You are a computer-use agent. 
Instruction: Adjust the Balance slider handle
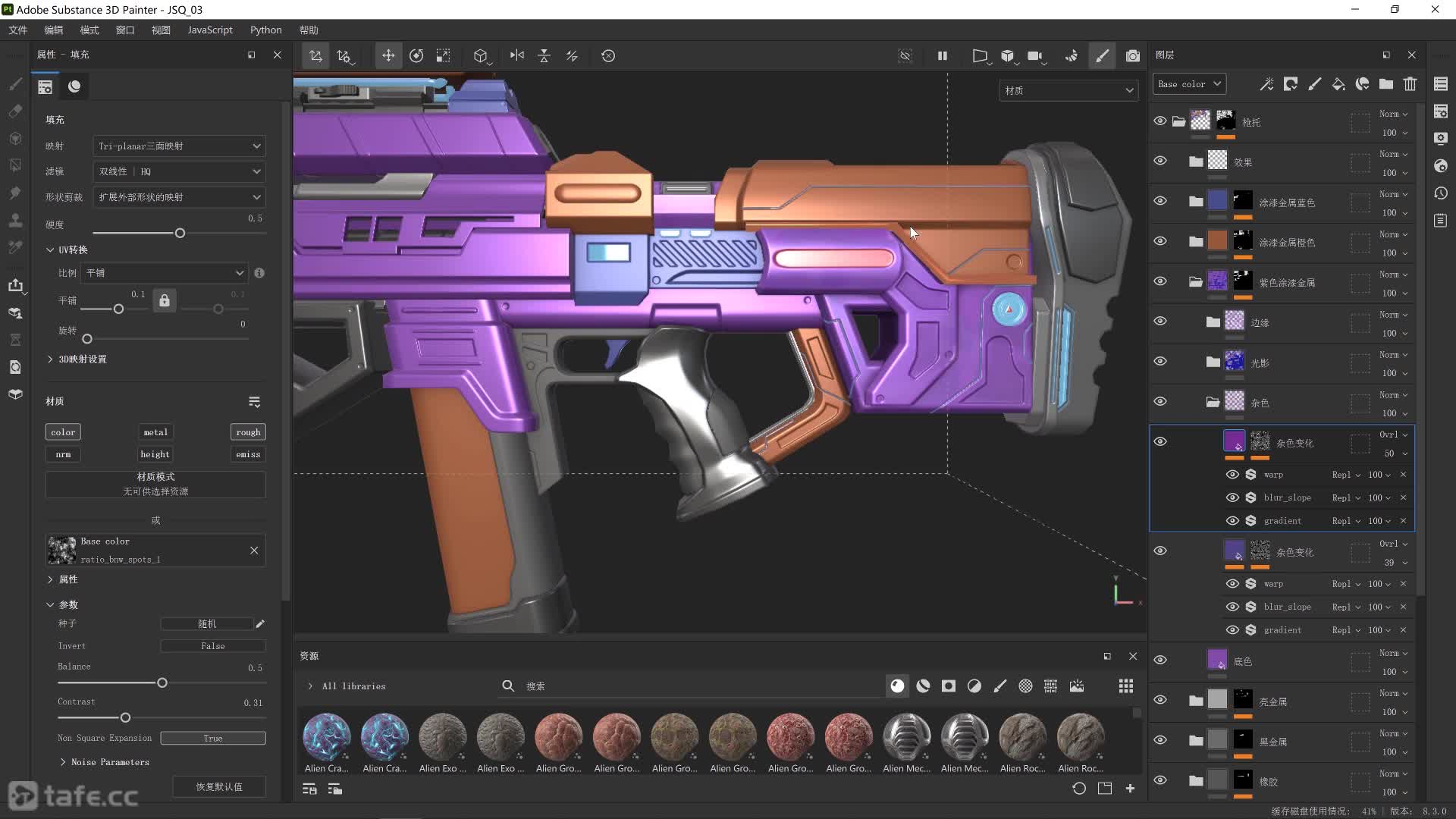[x=162, y=682]
